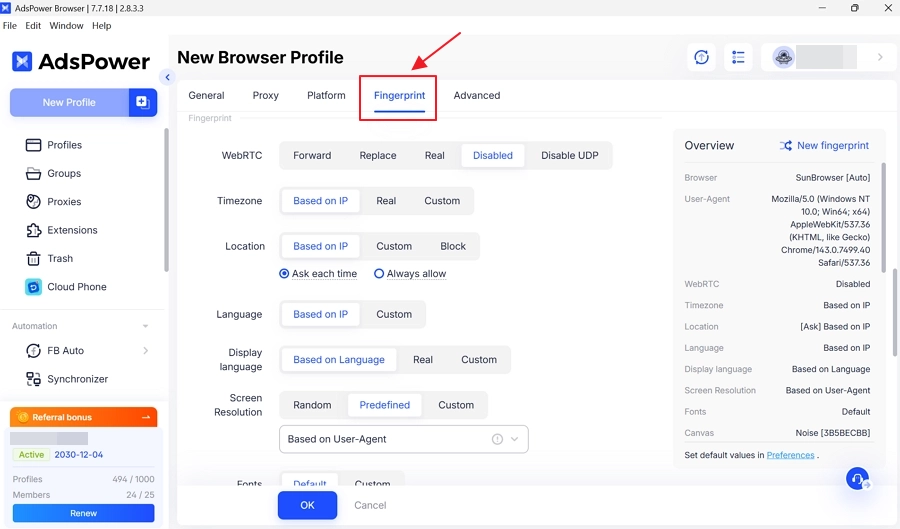Click the arrow on Referral bonus banner
Viewport: 900px width, 529px height.
(146, 417)
